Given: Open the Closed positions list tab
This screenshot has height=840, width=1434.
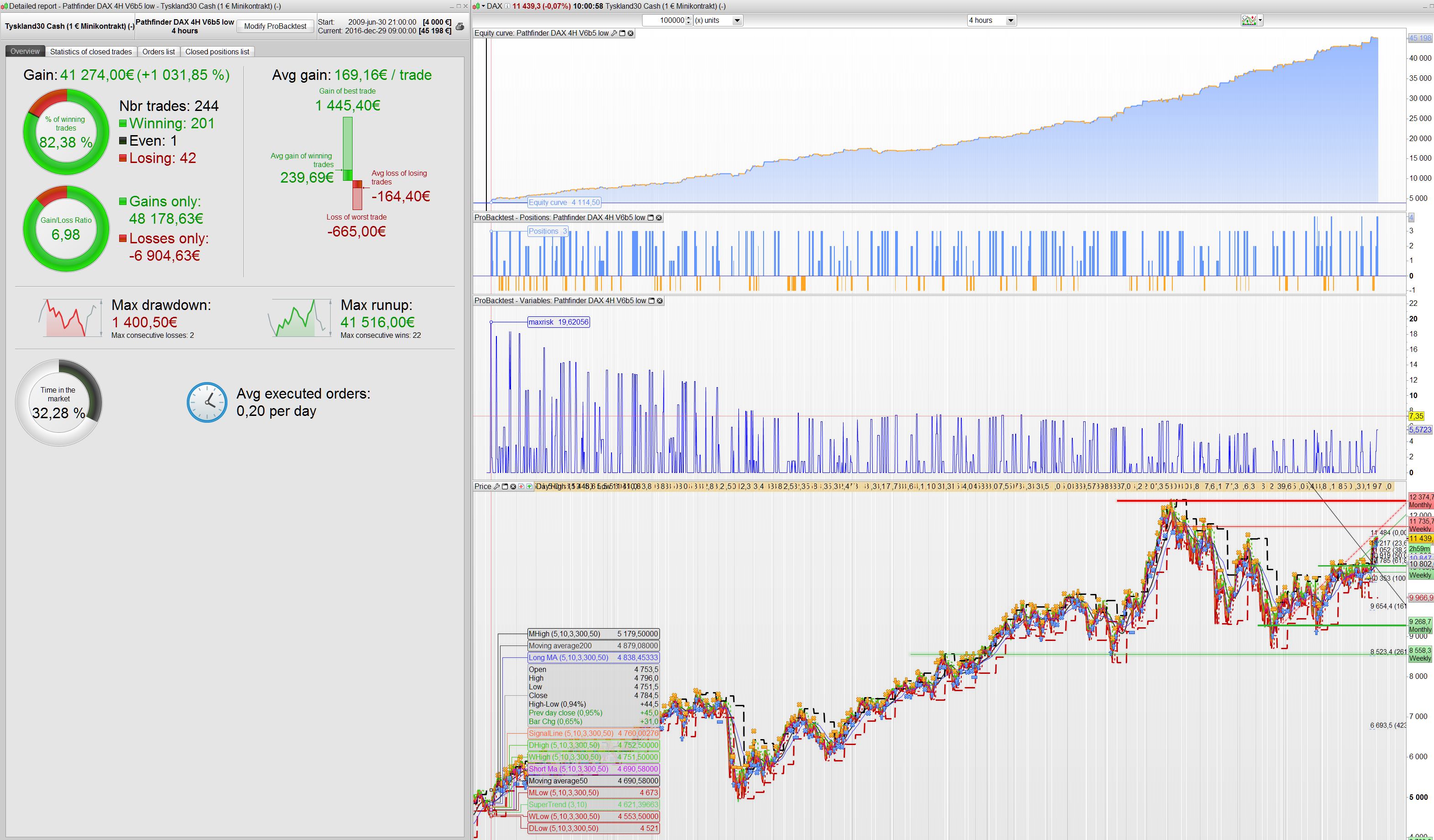Looking at the screenshot, I should coord(217,52).
